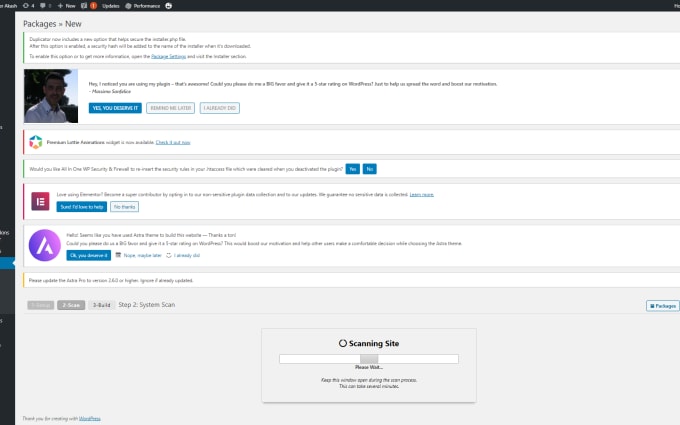Click the Packages breadcrumb title

39,24
